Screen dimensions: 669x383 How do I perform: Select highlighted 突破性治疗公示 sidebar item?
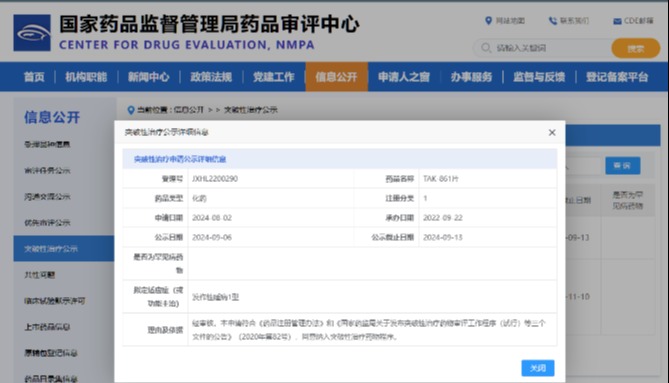[x=64, y=249]
